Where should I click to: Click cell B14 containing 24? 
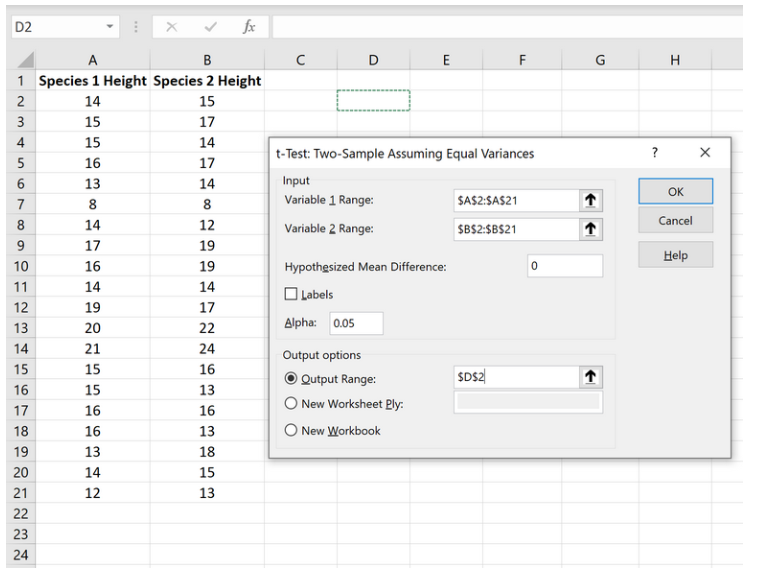207,348
